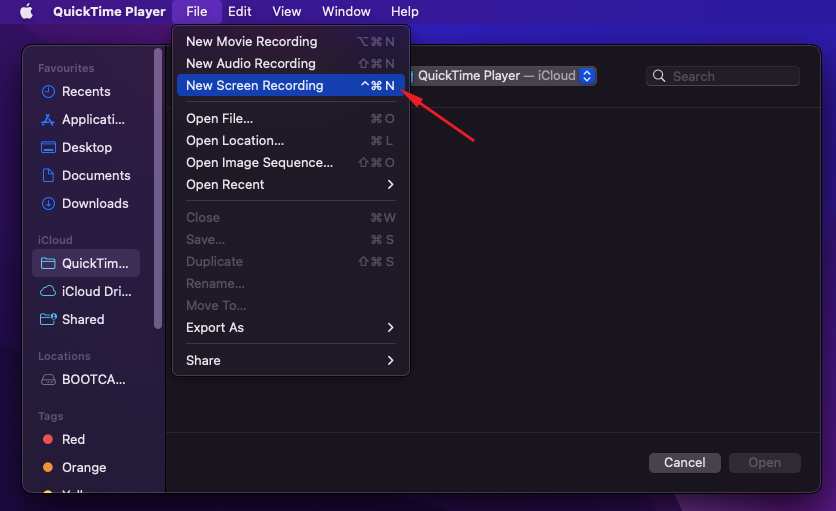Click the Shared folder icon in sidebar

click(48, 319)
